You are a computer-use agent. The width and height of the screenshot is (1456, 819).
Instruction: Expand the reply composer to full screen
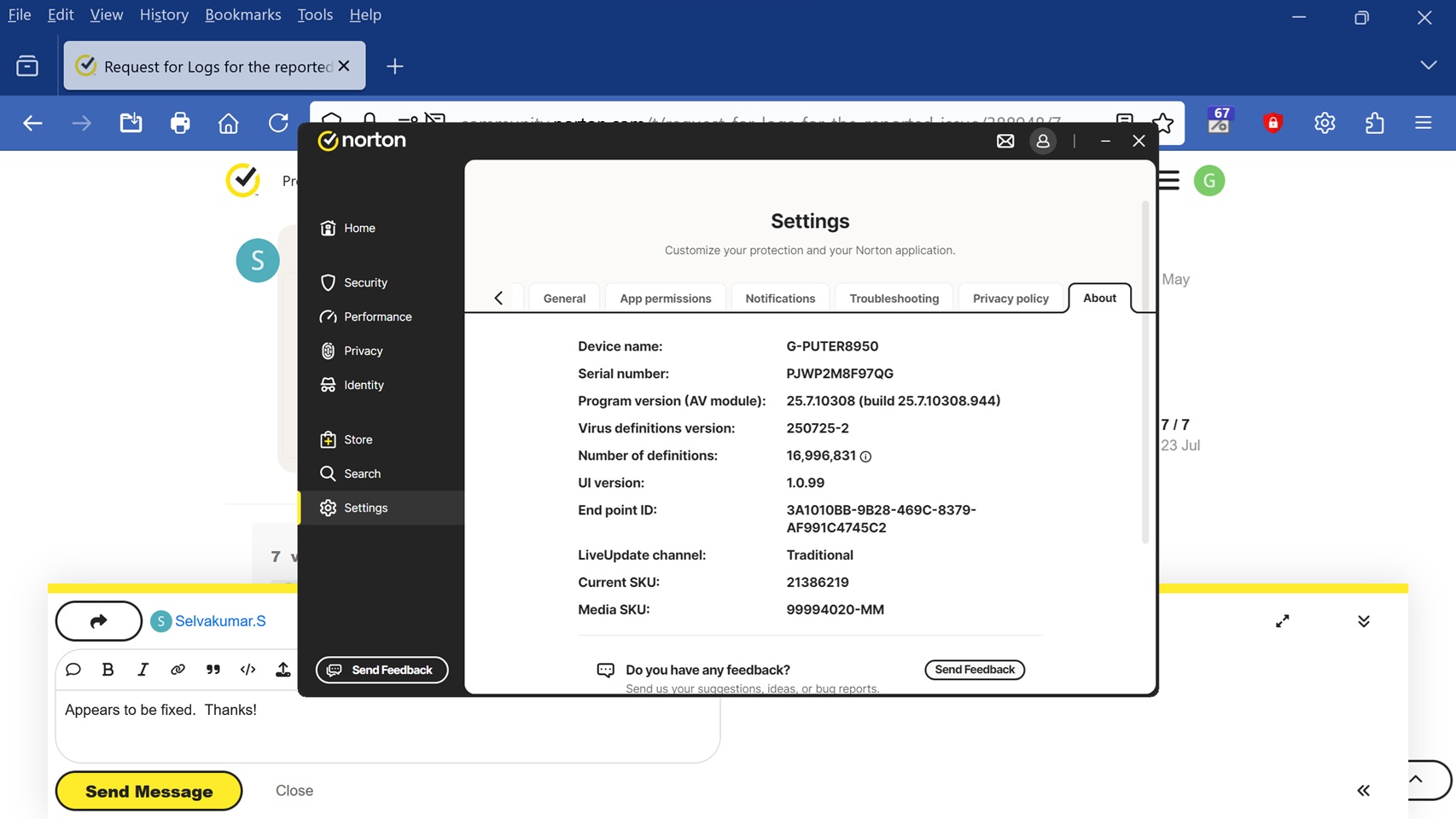tap(1282, 621)
